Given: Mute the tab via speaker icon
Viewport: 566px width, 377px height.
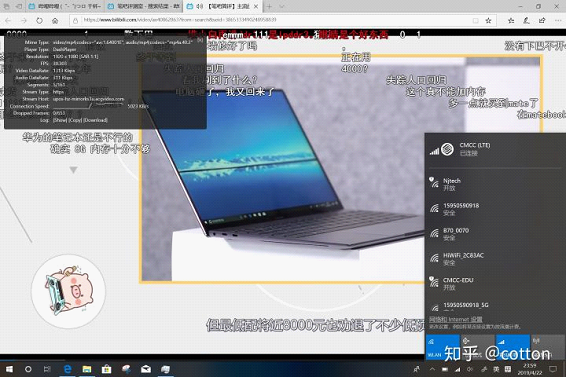Looking at the screenshot, I should (199, 6).
